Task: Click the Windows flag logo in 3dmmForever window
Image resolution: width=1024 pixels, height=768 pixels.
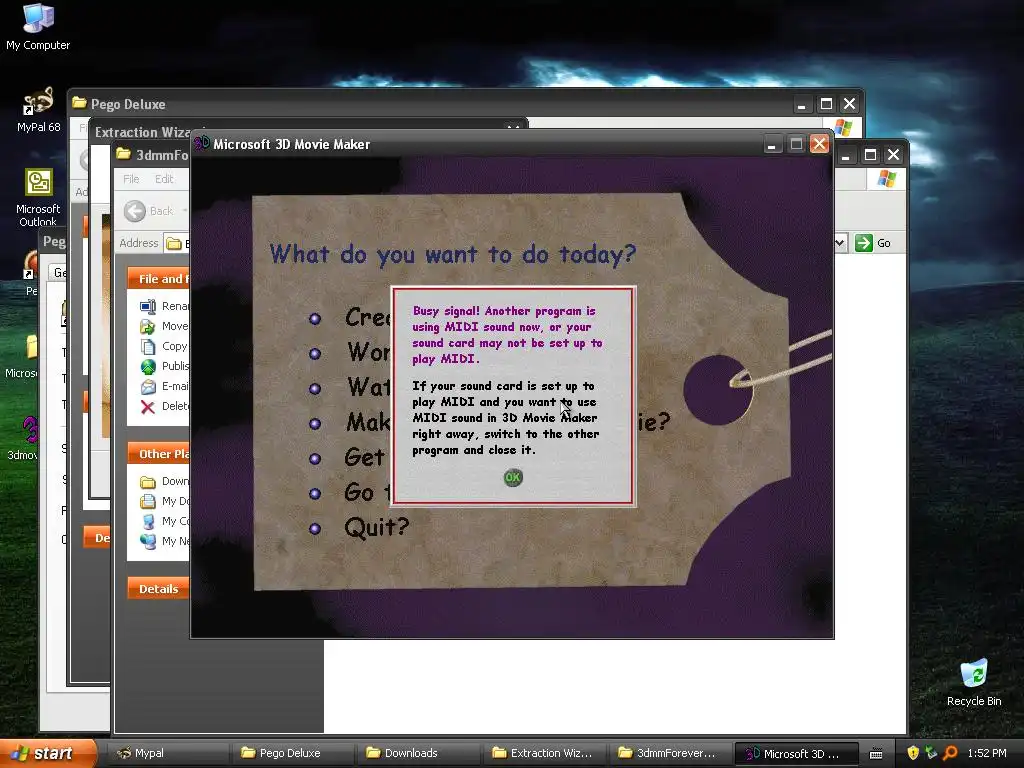Action: tap(886, 178)
